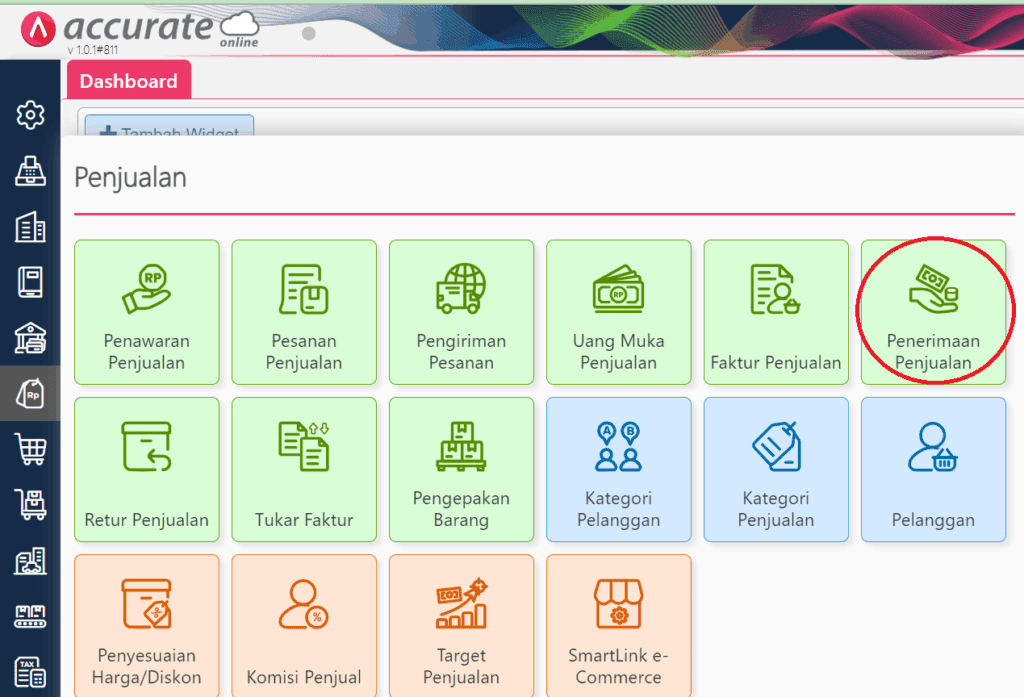Open Faktur Penjualan
The image size is (1024, 697).
click(x=776, y=312)
